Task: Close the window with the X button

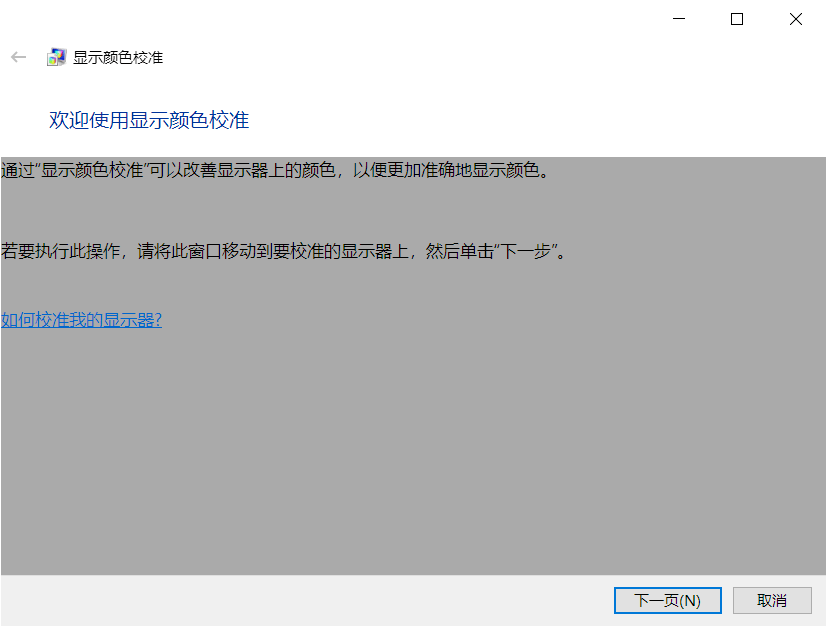Action: (796, 19)
